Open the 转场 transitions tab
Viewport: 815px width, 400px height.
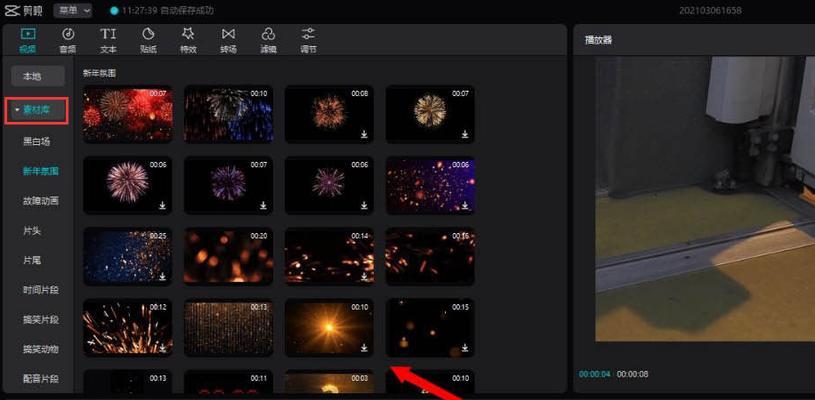(x=228, y=41)
